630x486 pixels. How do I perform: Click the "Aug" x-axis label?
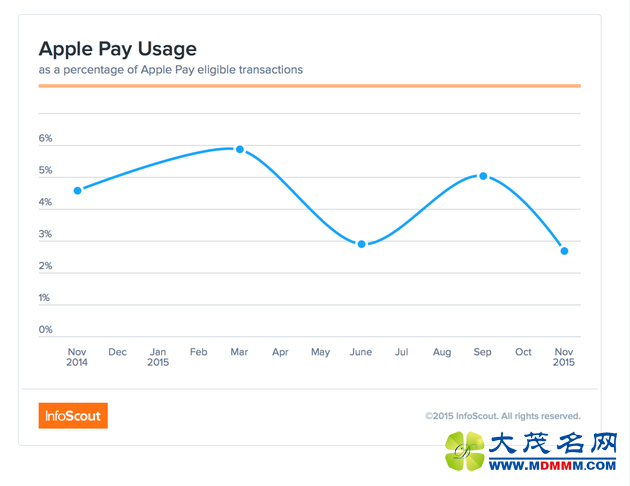(x=442, y=352)
